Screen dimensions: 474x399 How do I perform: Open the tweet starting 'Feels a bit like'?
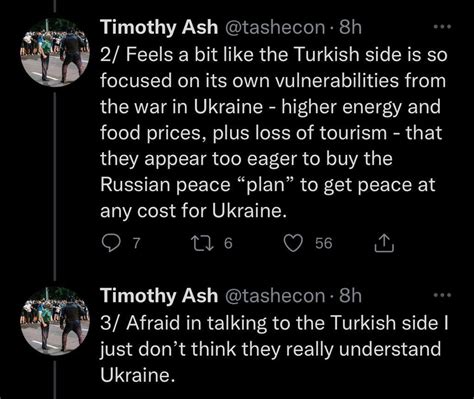[273, 133]
